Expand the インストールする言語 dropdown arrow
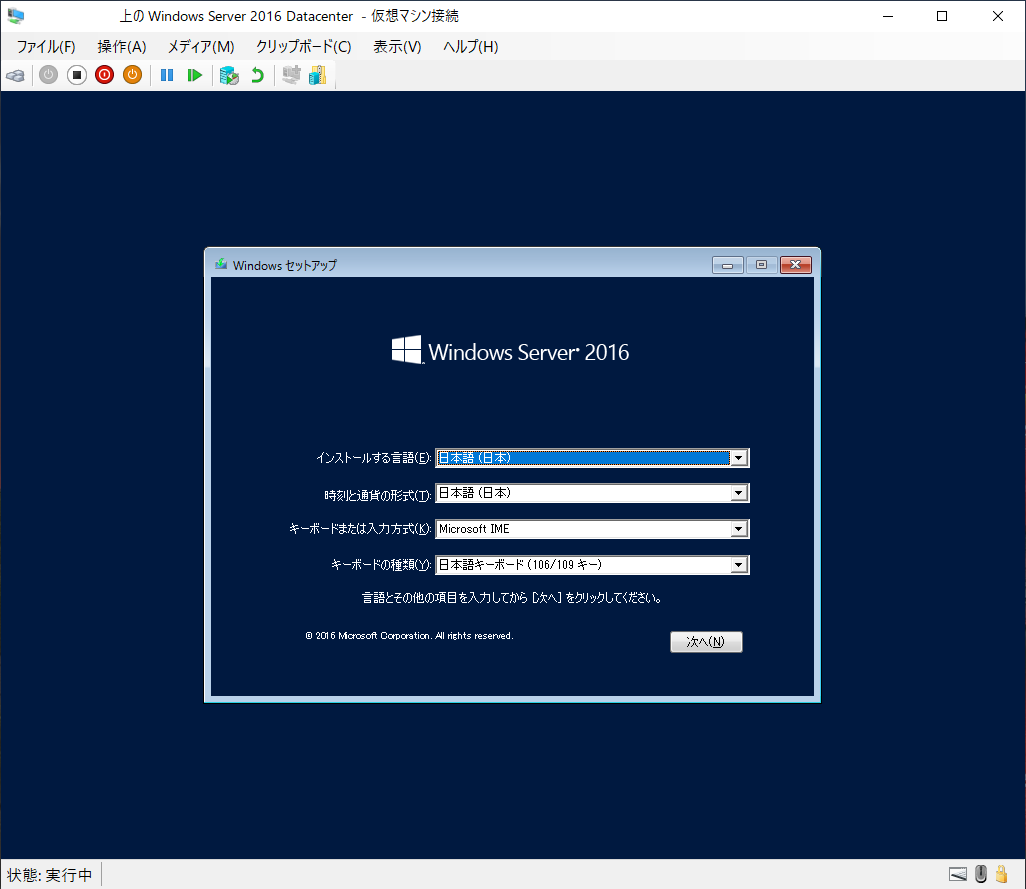Image resolution: width=1026 pixels, height=889 pixels. (739, 458)
